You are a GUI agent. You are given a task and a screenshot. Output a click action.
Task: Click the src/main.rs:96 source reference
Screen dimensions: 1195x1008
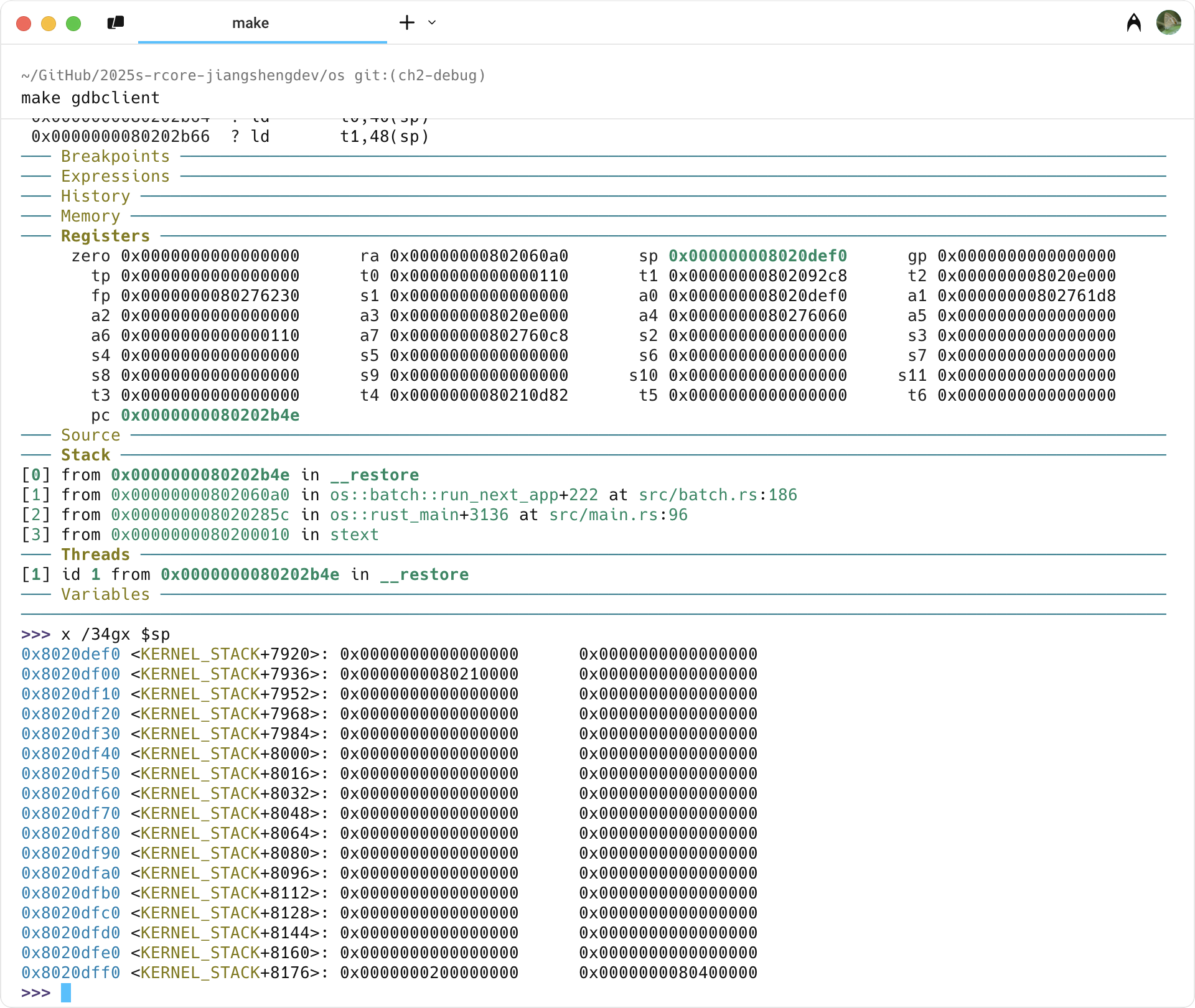[x=618, y=515]
